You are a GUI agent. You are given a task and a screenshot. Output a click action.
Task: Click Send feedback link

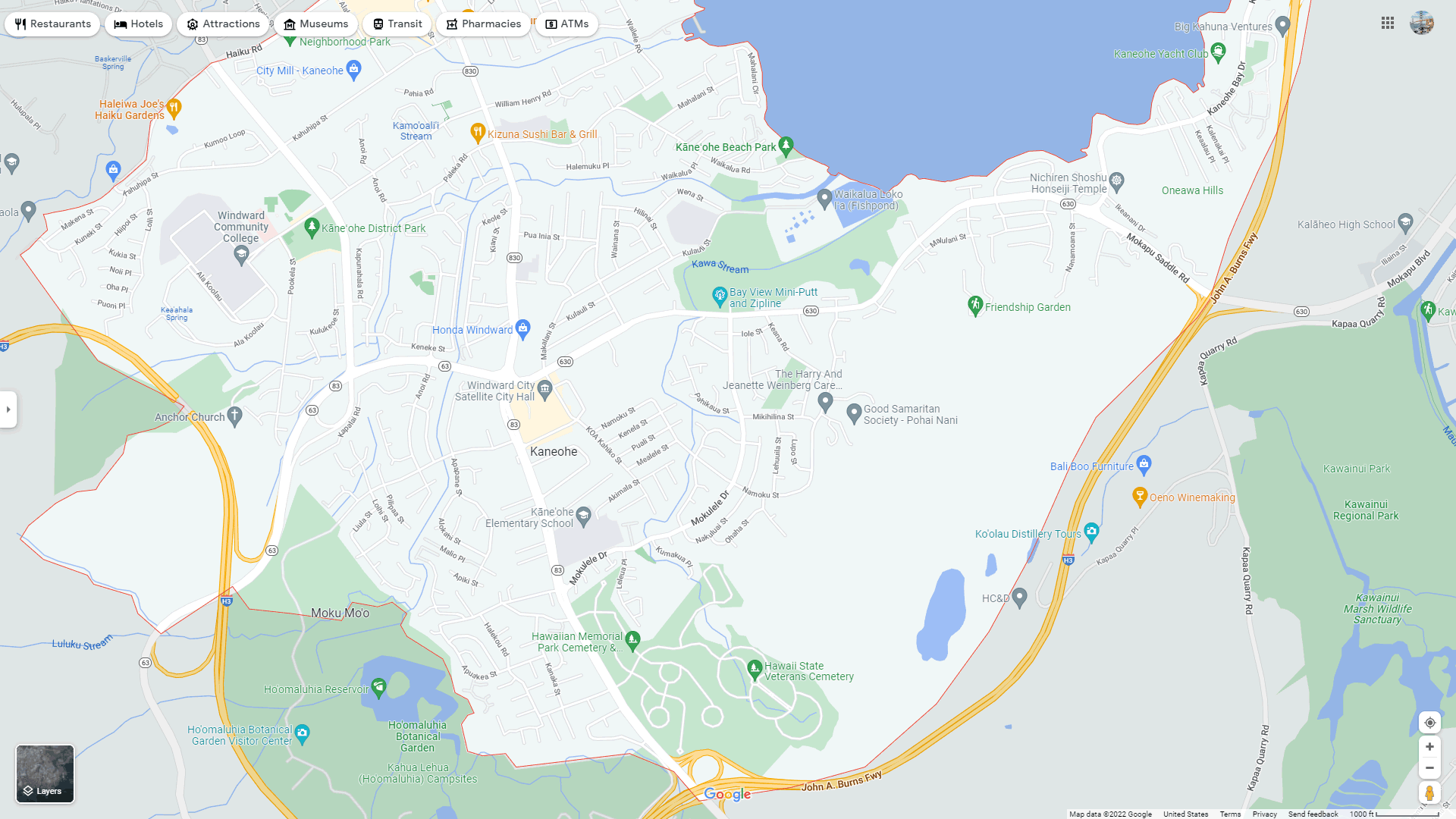pyautogui.click(x=1313, y=814)
